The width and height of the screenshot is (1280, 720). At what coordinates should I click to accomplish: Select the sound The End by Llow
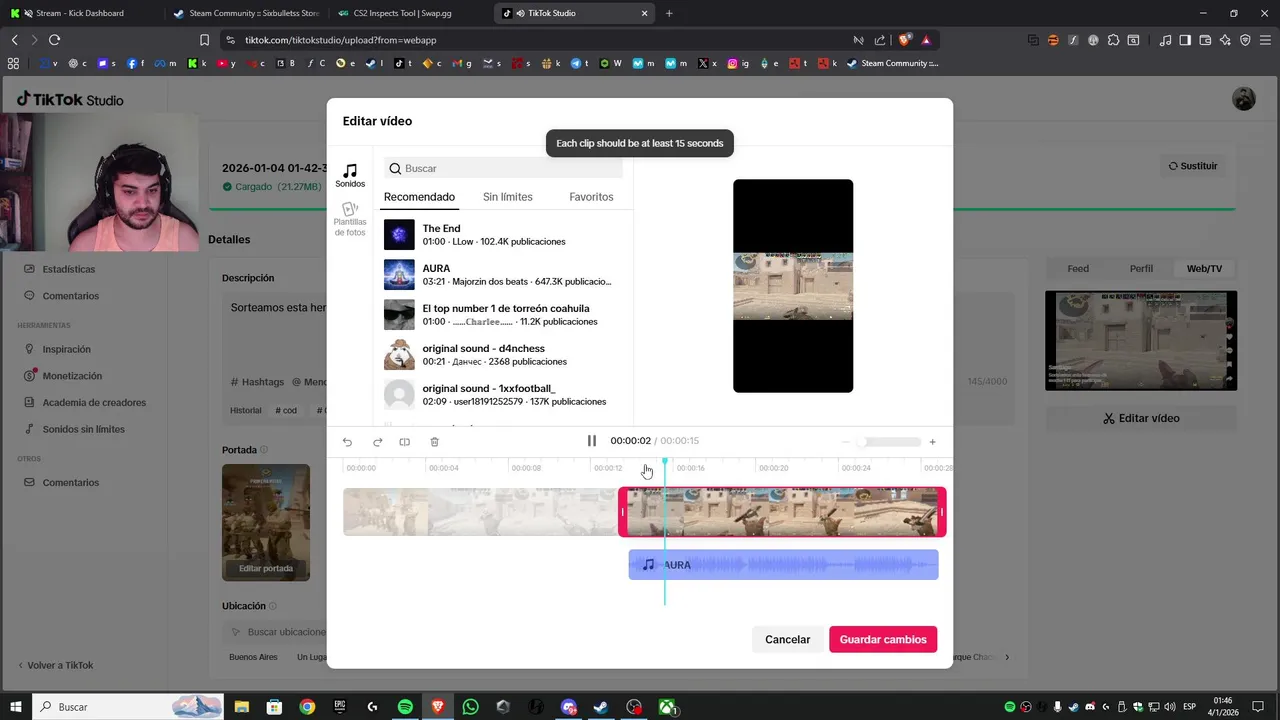click(503, 235)
